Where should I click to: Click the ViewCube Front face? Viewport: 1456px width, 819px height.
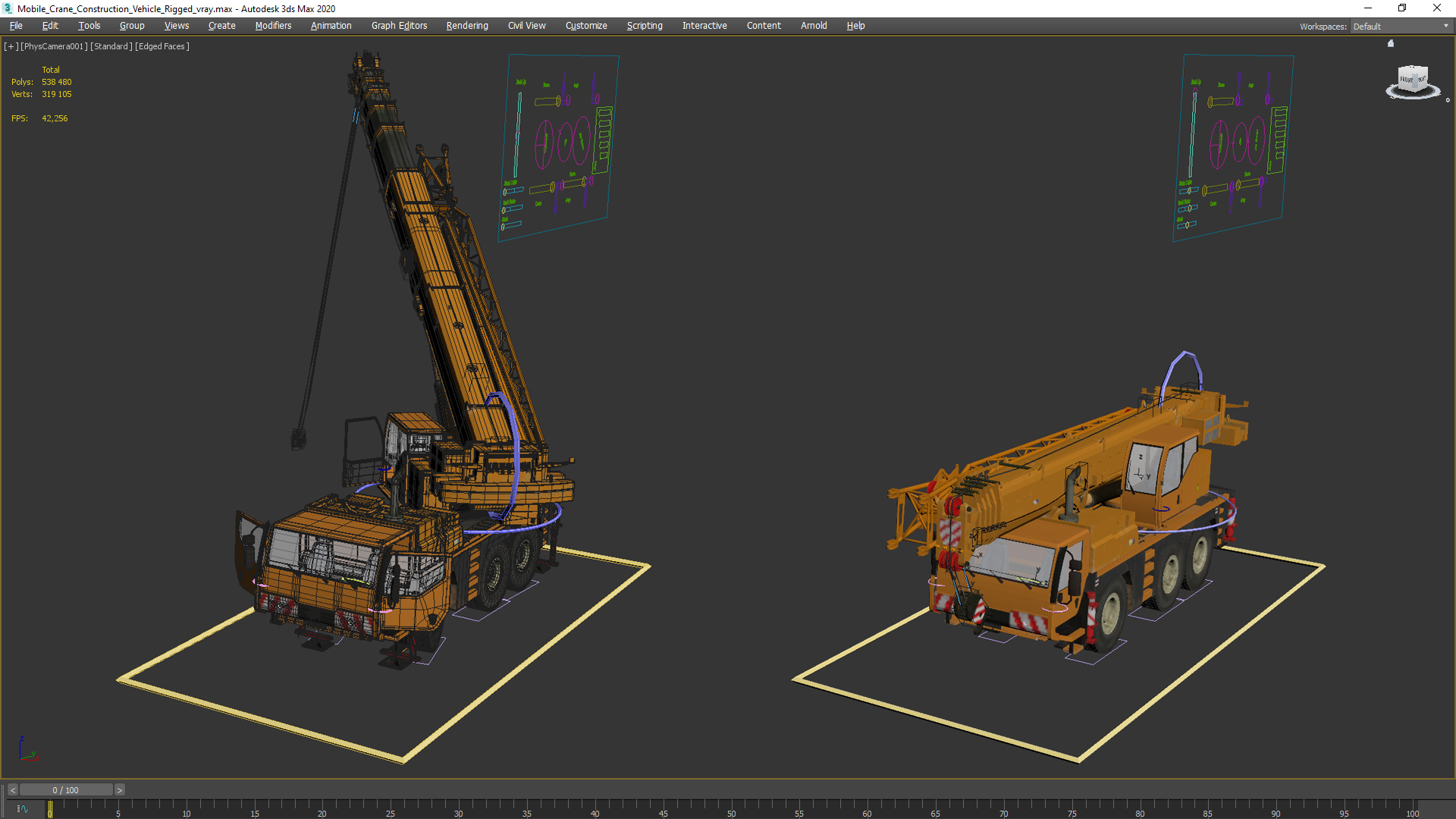[x=1407, y=79]
